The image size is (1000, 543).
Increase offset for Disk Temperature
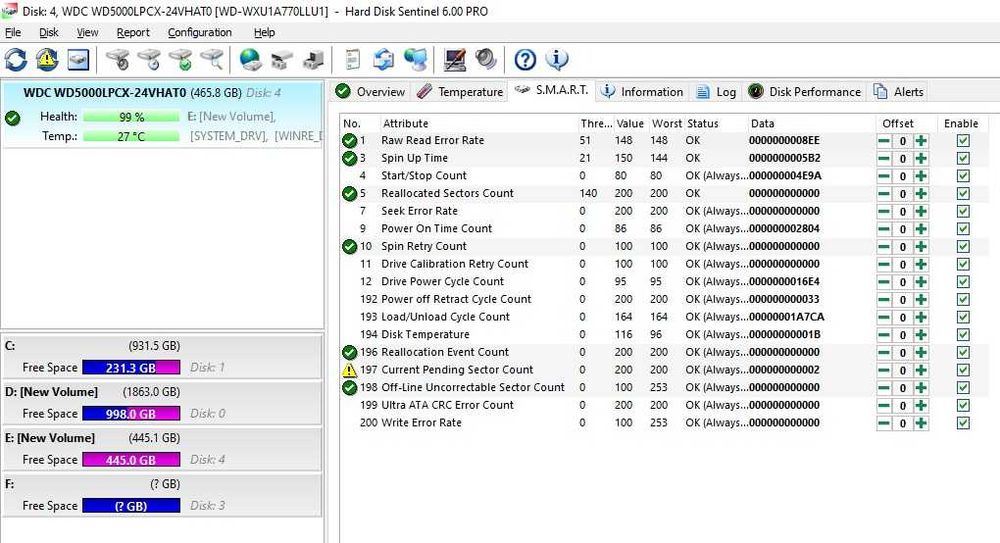click(920, 335)
